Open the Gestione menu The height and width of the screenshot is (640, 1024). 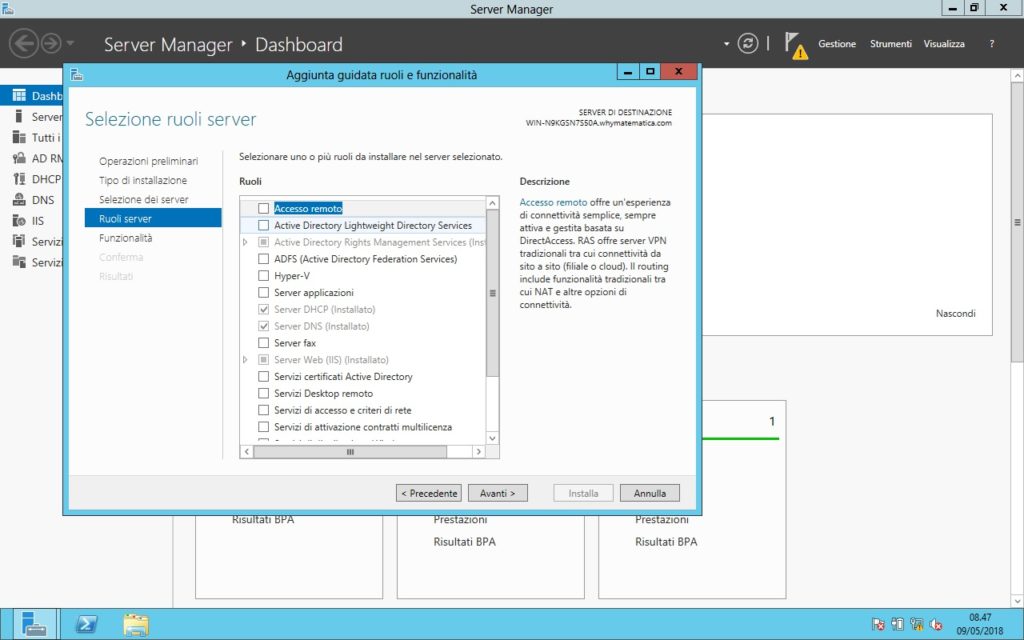(x=837, y=44)
